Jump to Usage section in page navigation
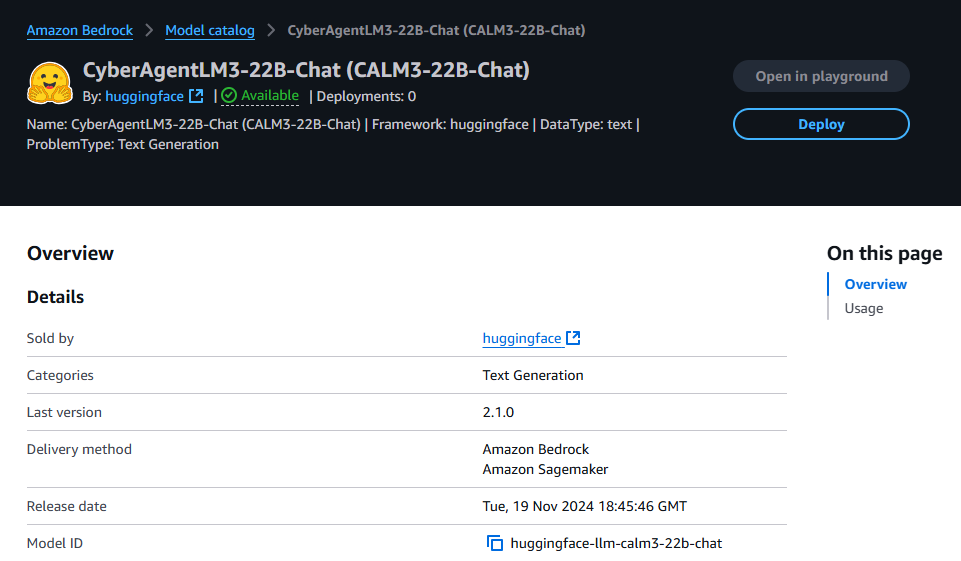961x561 pixels. click(x=864, y=308)
